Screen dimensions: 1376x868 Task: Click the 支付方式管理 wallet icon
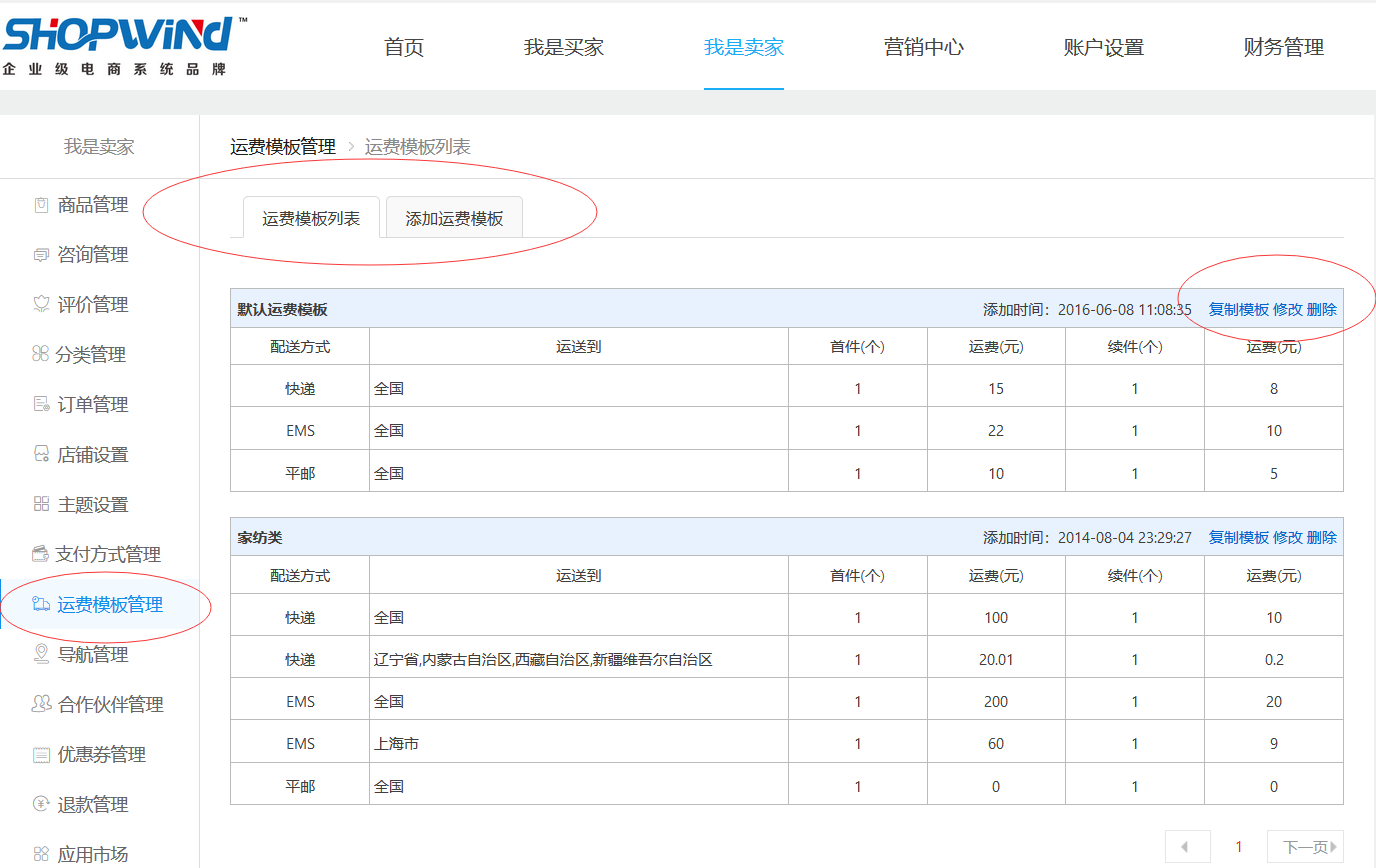point(41,554)
